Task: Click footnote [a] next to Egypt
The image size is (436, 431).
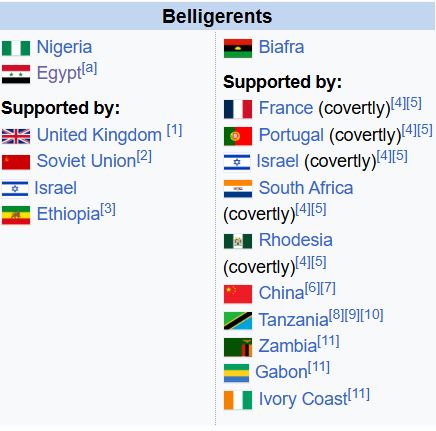Action: coord(89,68)
